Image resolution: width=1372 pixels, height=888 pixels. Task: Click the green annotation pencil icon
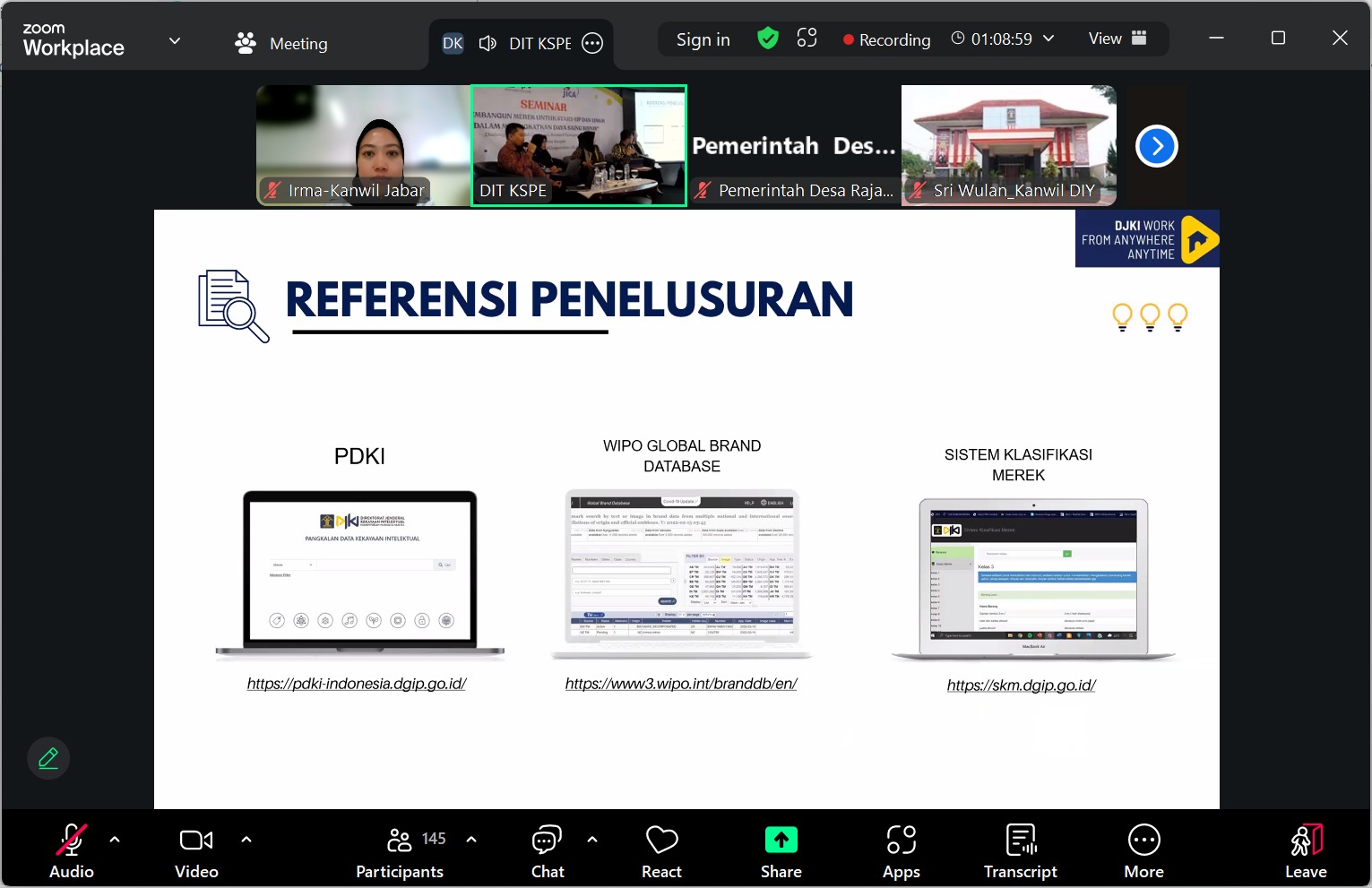click(48, 759)
